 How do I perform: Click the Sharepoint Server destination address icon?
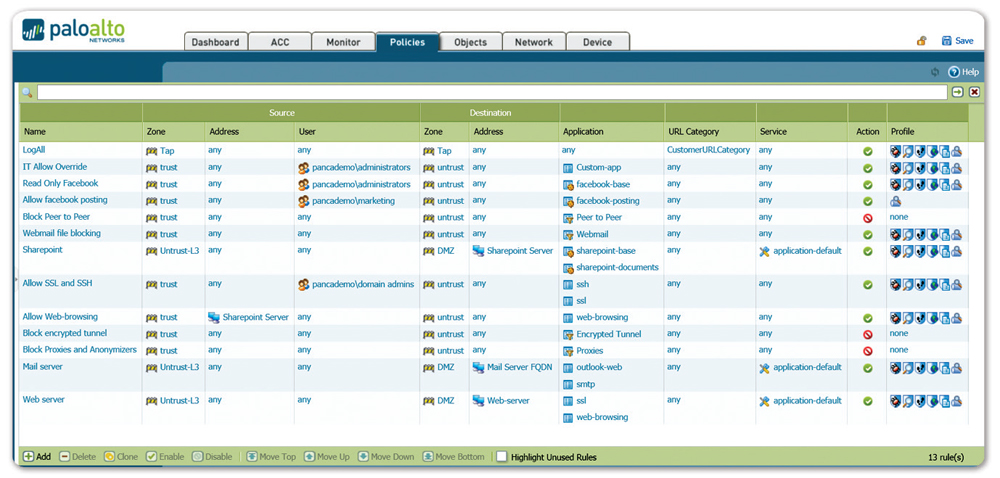click(478, 251)
